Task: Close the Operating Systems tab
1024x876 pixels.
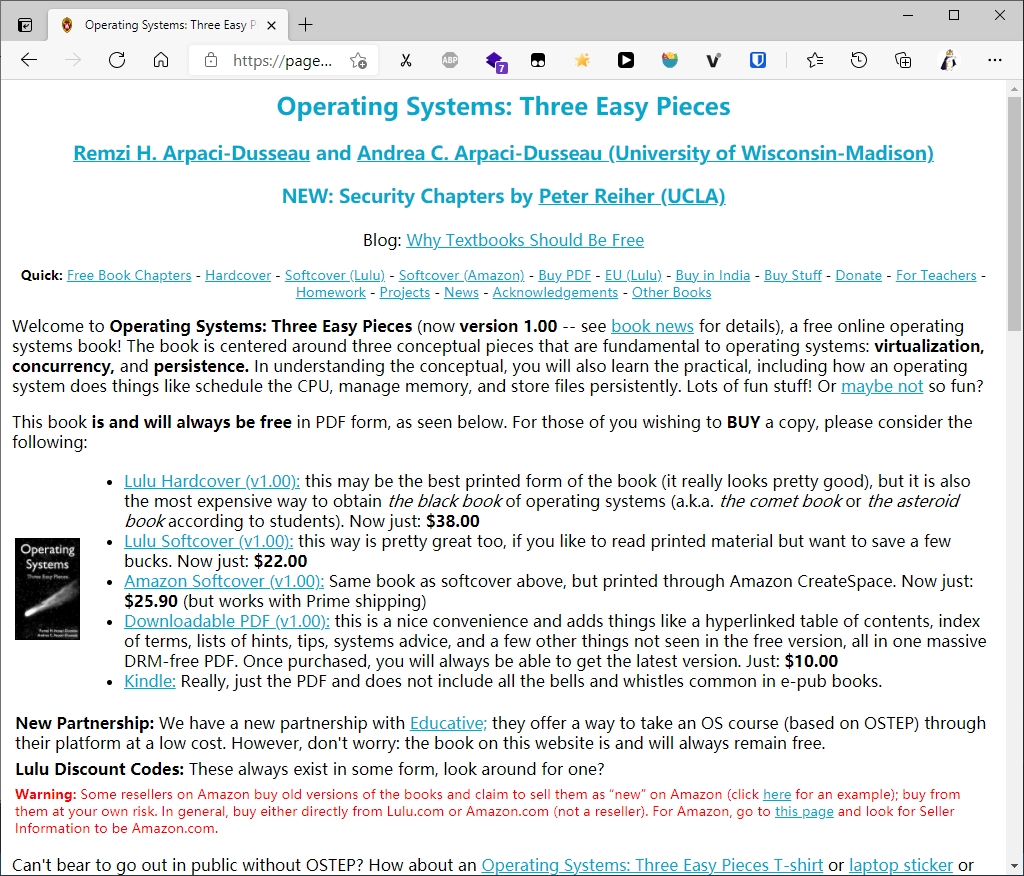Action: tap(272, 25)
